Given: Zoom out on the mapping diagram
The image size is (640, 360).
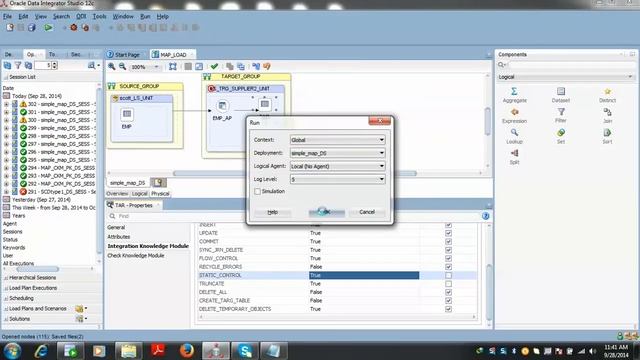Looking at the screenshot, I should 122,67.
